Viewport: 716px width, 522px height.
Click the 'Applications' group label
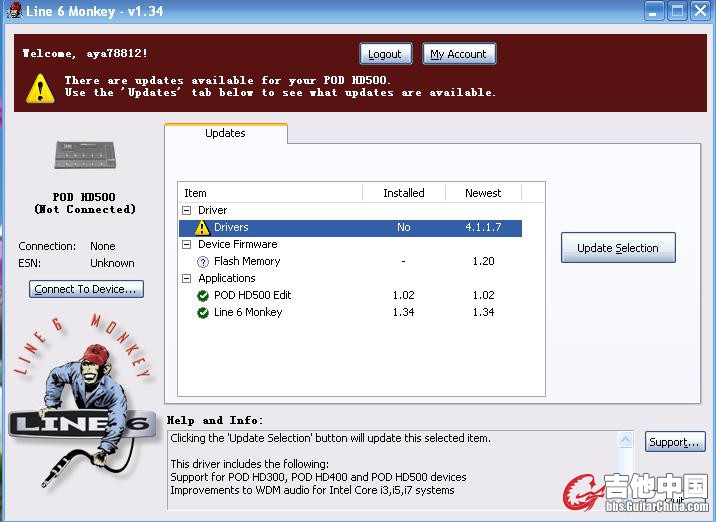(x=226, y=279)
